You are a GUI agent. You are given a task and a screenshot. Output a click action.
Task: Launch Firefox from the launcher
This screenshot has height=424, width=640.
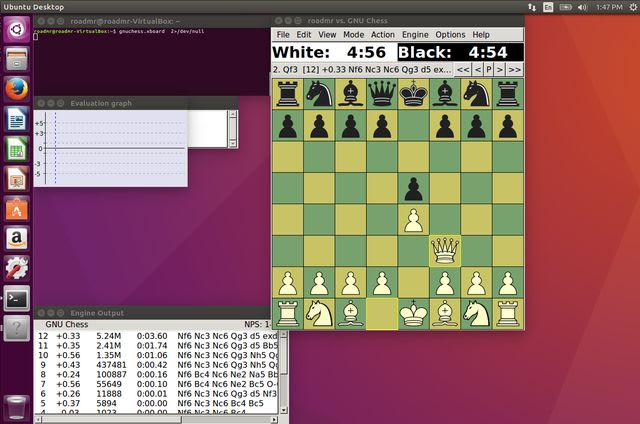click(17, 89)
